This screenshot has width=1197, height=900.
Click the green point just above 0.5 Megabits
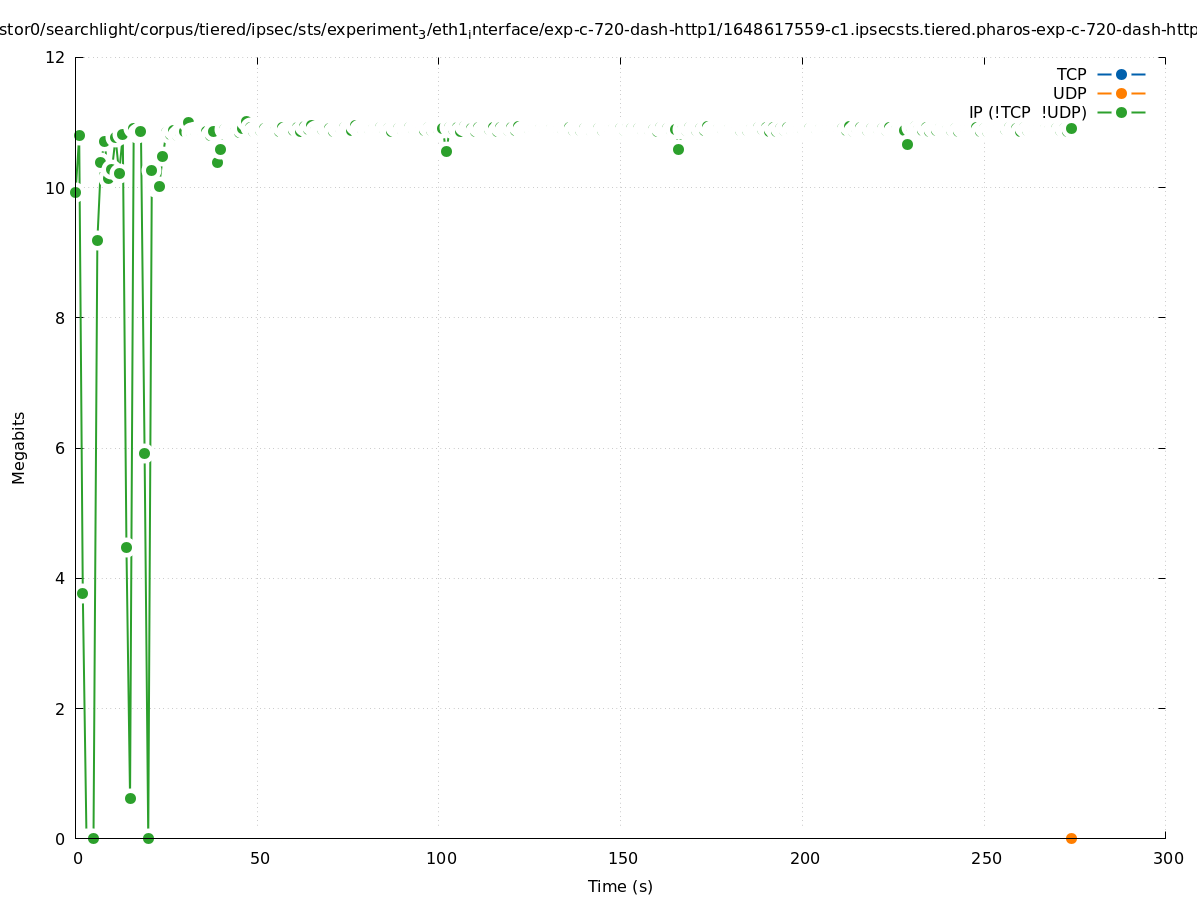(130, 798)
